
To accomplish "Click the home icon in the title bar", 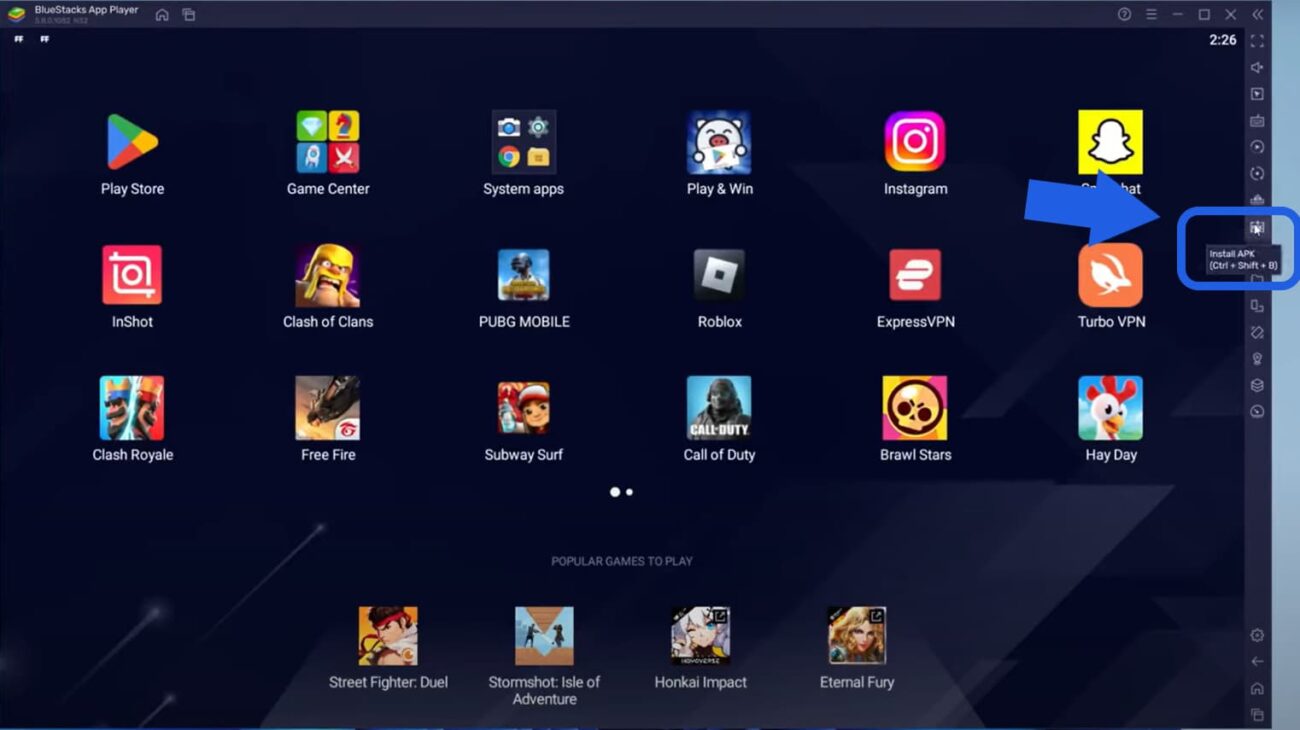I will 162,15.
